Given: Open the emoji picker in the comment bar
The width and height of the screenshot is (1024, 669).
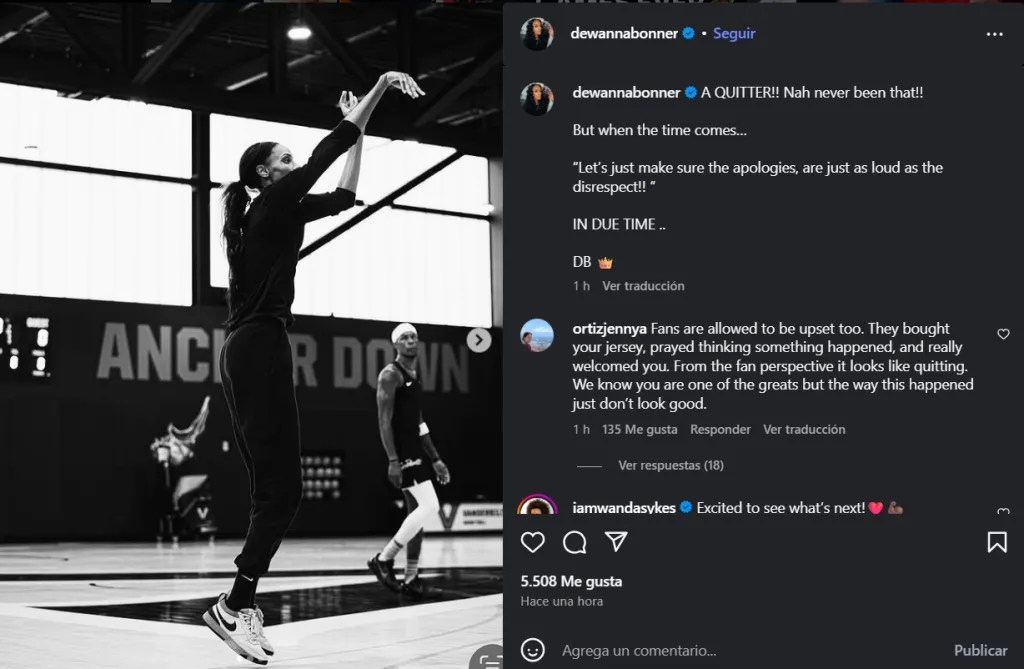Looking at the screenshot, I should pyautogui.click(x=533, y=649).
